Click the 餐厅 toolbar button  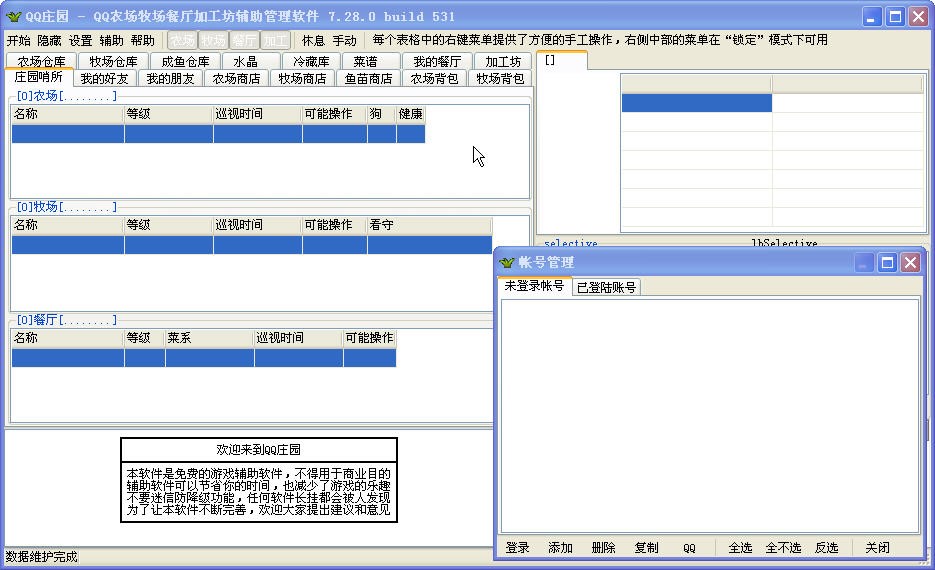(244, 41)
